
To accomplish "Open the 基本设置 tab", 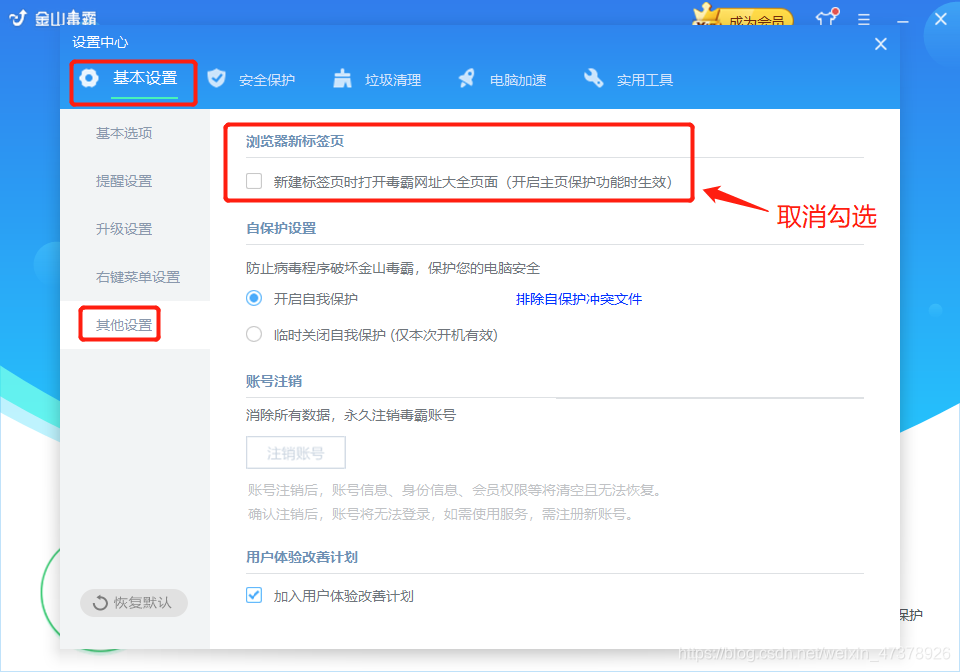I will coord(144,78).
